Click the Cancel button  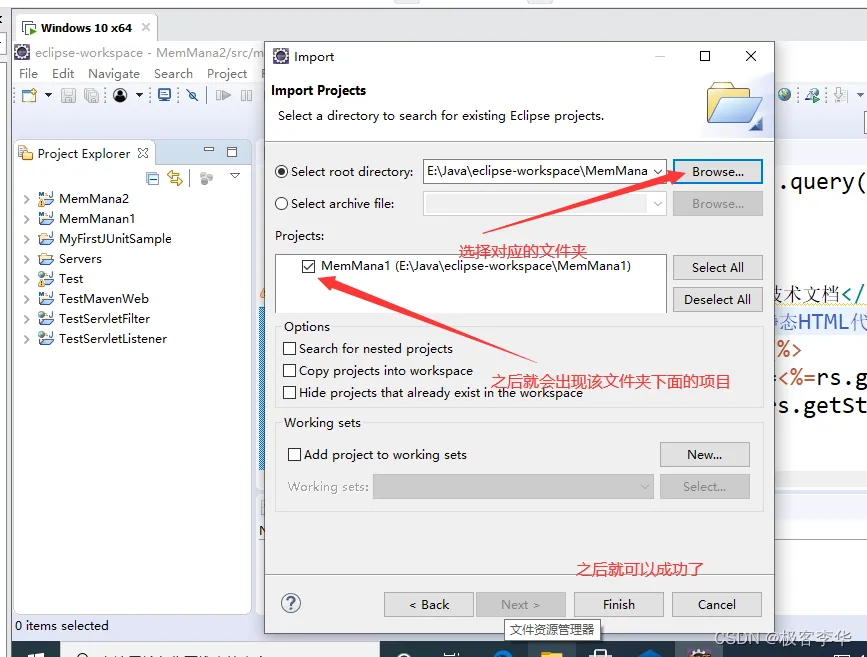pos(717,604)
